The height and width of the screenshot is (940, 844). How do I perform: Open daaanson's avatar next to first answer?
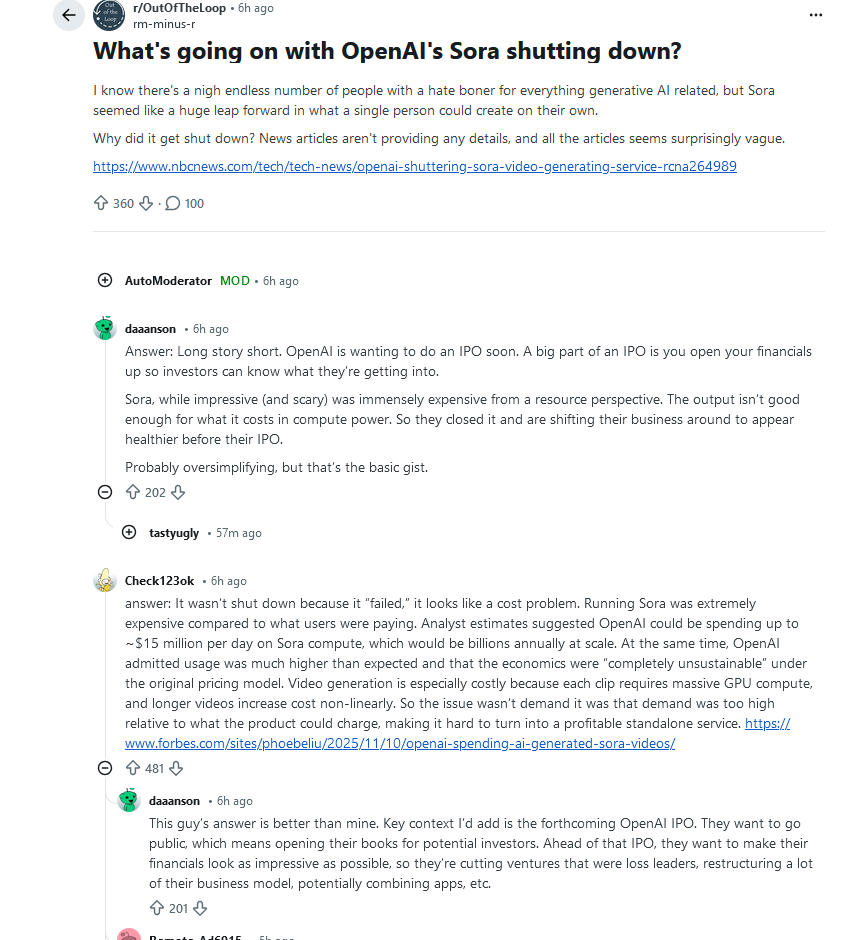(105, 328)
